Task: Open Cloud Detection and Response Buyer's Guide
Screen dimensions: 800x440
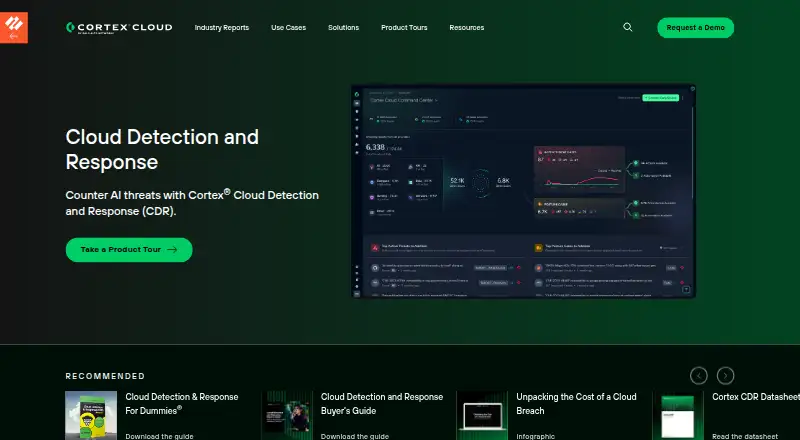Action: (x=382, y=404)
